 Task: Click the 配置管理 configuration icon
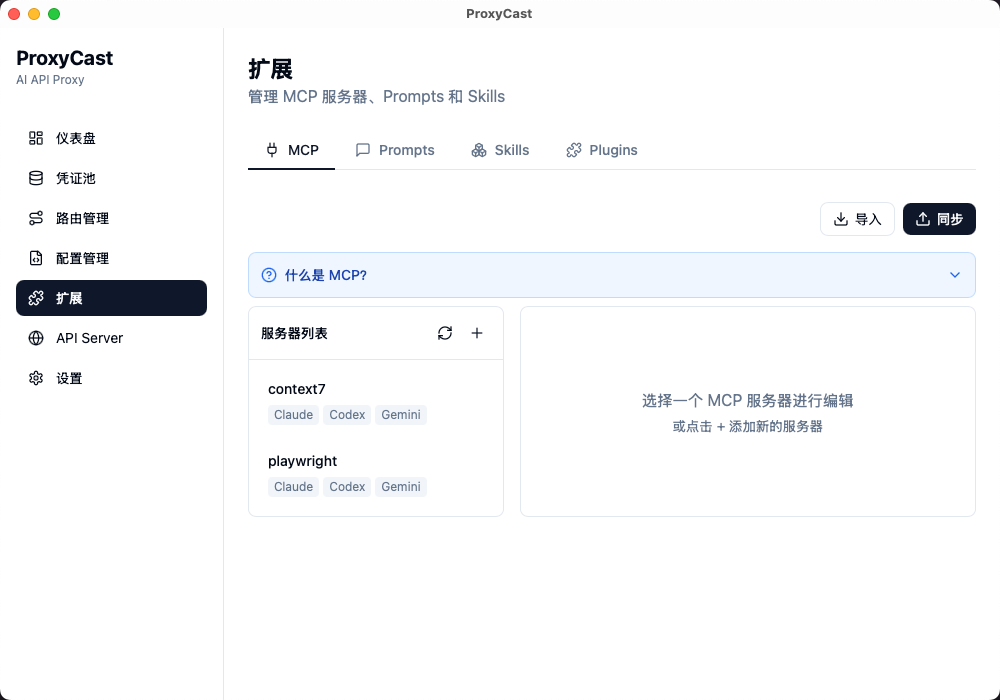[x=36, y=258]
